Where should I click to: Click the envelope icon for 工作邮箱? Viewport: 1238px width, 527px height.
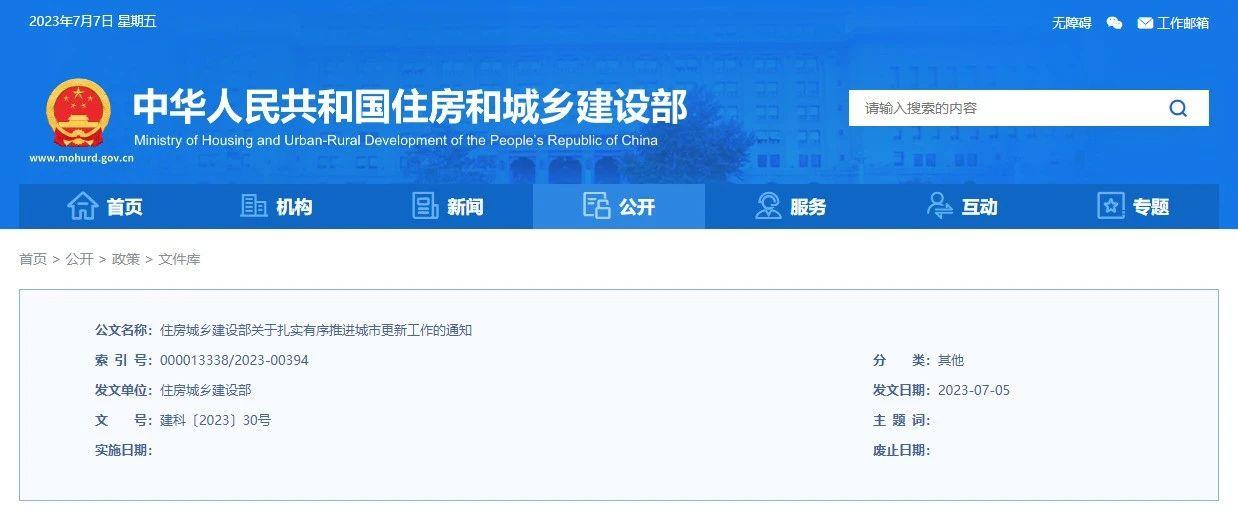1145,23
